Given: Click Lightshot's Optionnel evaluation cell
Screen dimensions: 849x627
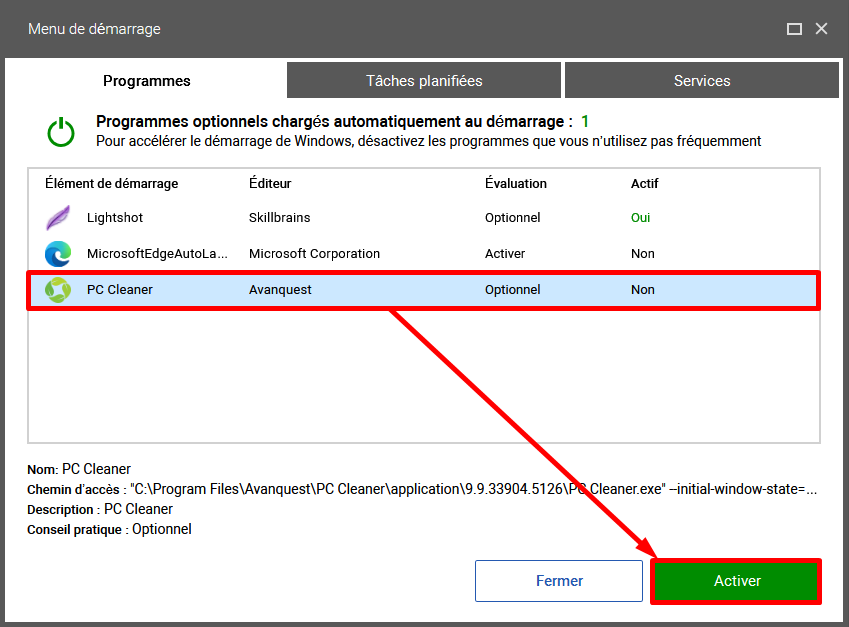Looking at the screenshot, I should [512, 218].
